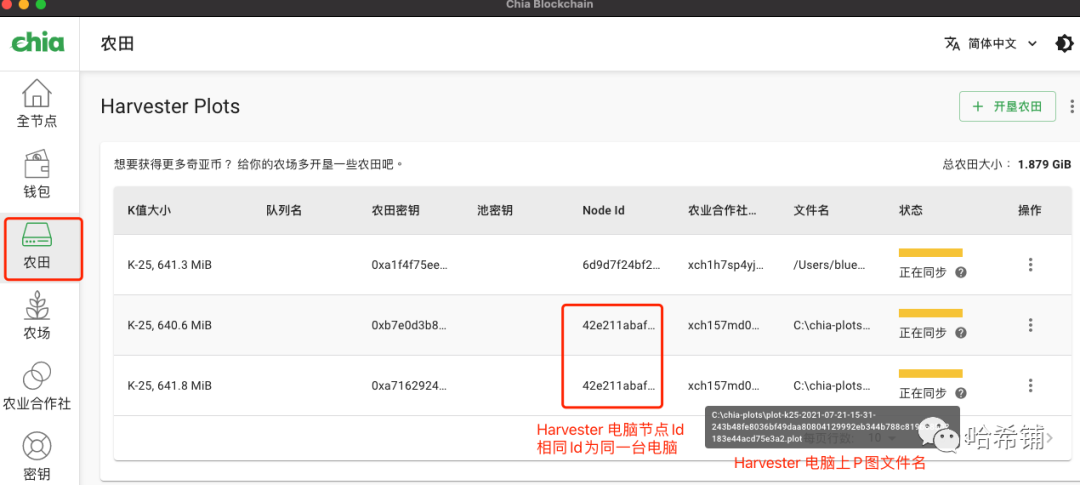Click help icon in 641.8 MiB row status
1080x485 pixels.
[961, 393]
